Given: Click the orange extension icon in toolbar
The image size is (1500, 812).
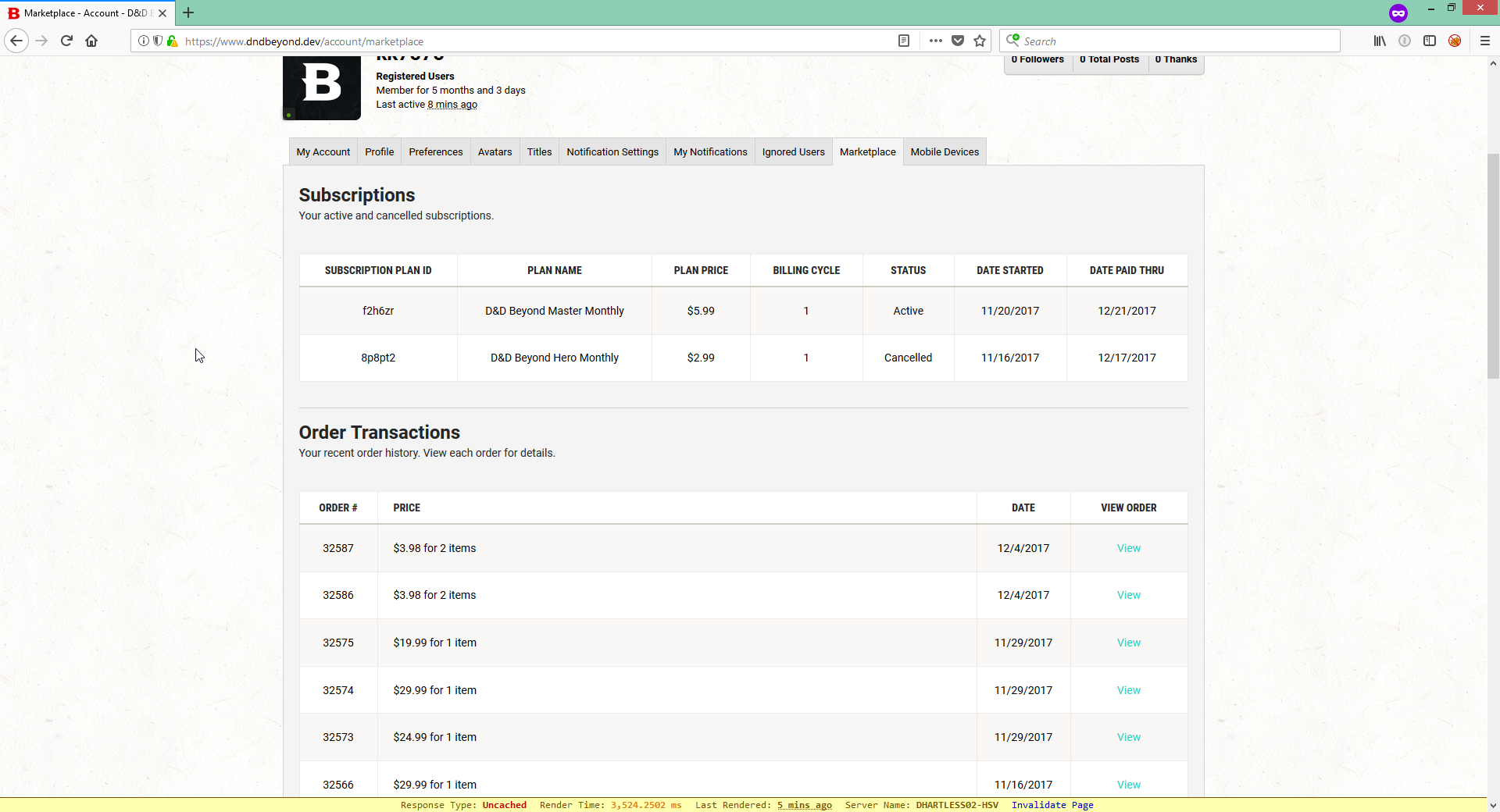Looking at the screenshot, I should pos(1455,41).
